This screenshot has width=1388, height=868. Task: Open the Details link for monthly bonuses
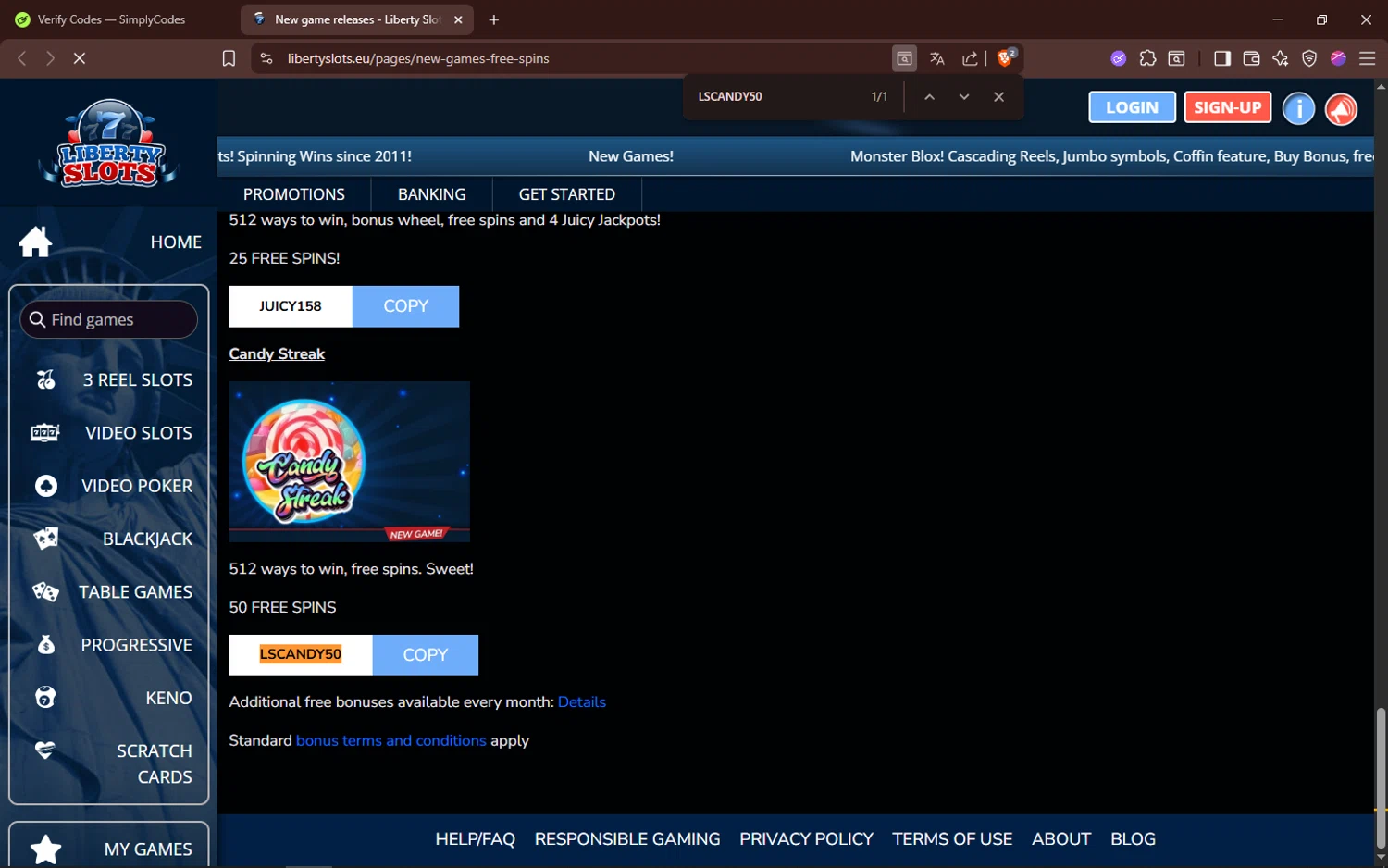[x=582, y=702]
